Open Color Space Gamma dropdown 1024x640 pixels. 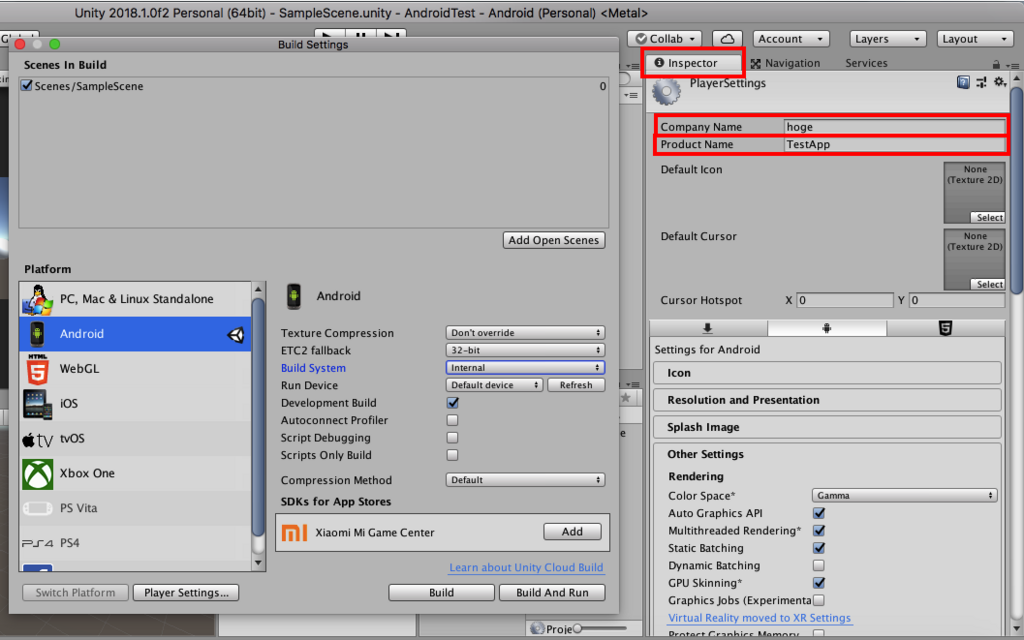coord(904,496)
